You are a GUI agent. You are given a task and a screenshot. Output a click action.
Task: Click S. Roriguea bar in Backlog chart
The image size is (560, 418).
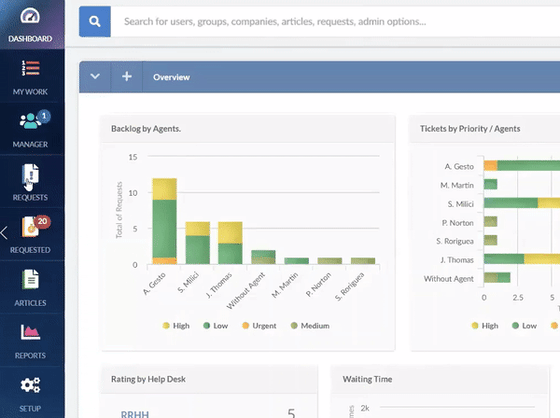point(363,261)
